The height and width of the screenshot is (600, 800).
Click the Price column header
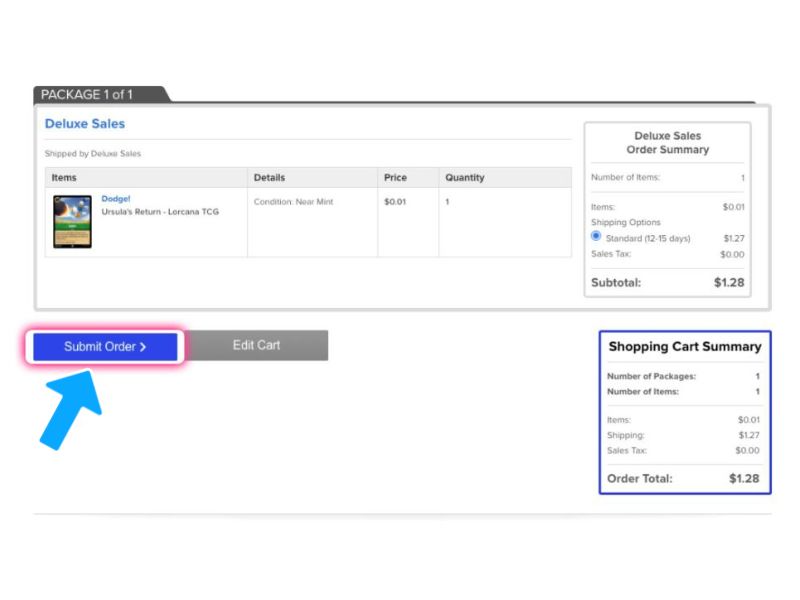point(395,178)
